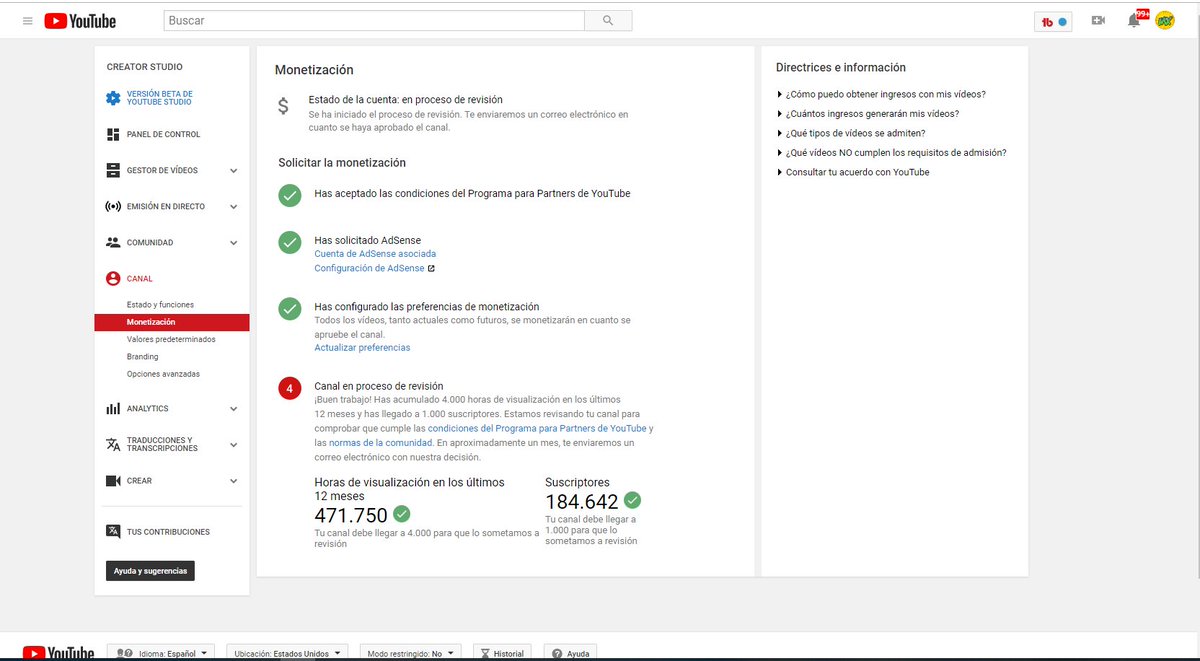The image size is (1200, 661).
Task: Click the search magnifier button
Action: click(x=608, y=20)
